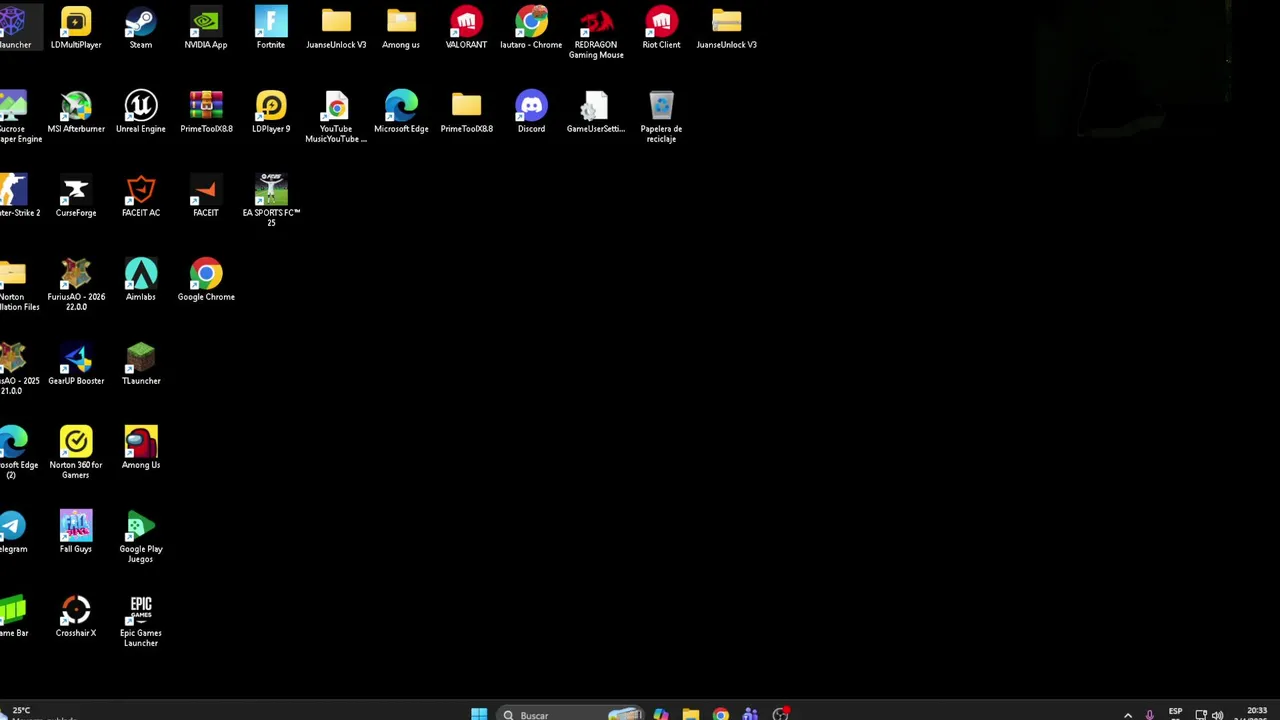Open Chrome from the taskbar
The image size is (1280, 720).
click(x=721, y=714)
